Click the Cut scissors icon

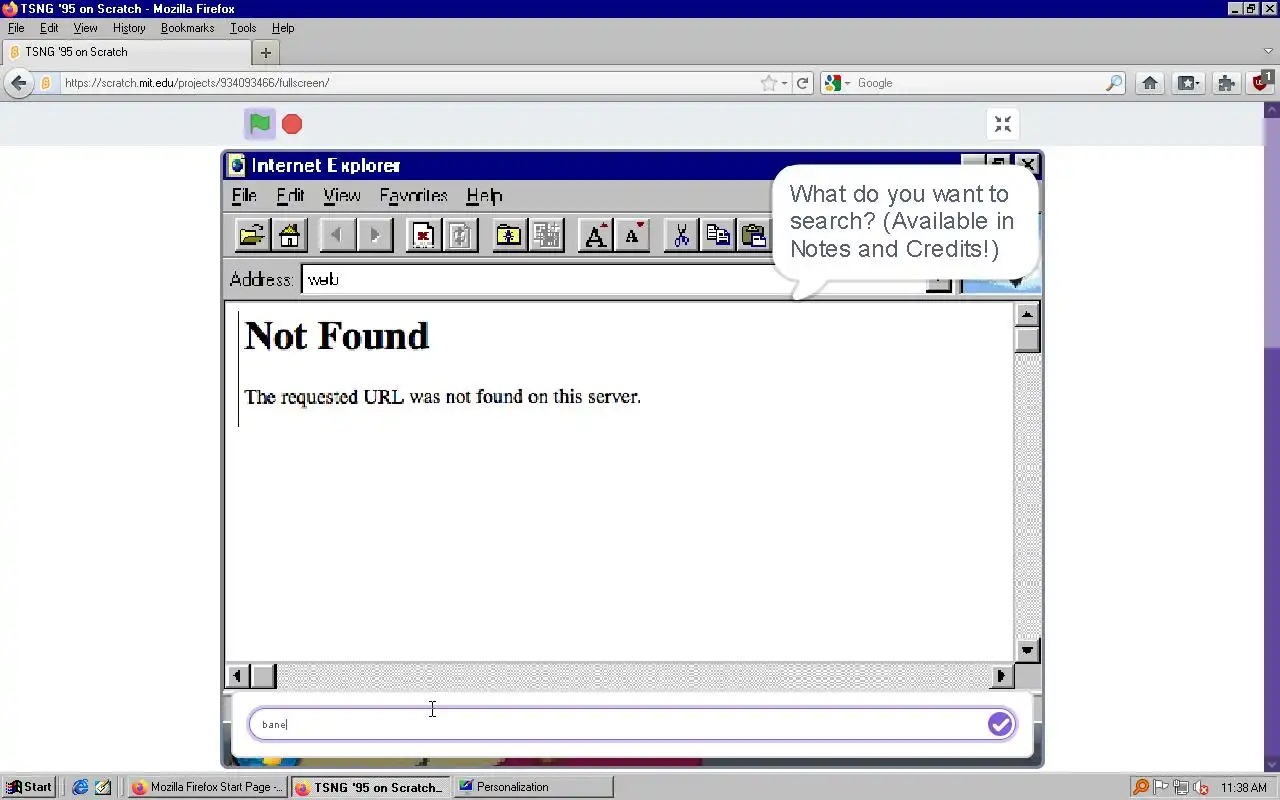(x=681, y=235)
